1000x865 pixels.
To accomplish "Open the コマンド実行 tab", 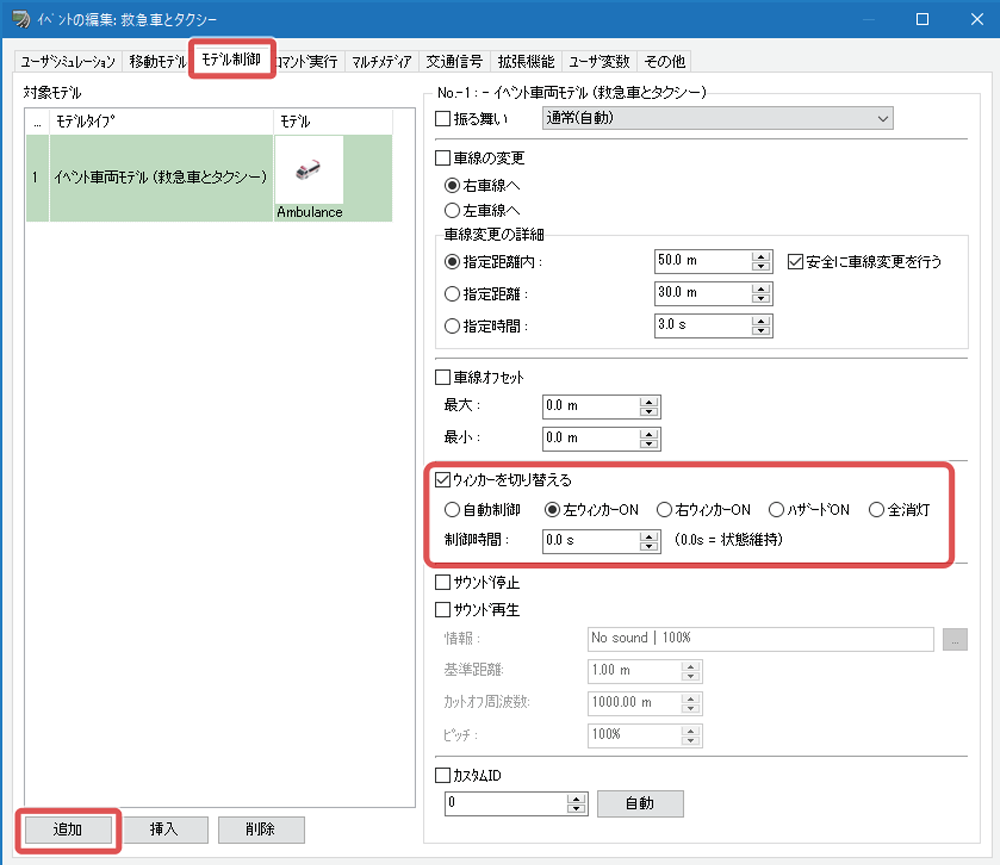I will [x=306, y=61].
